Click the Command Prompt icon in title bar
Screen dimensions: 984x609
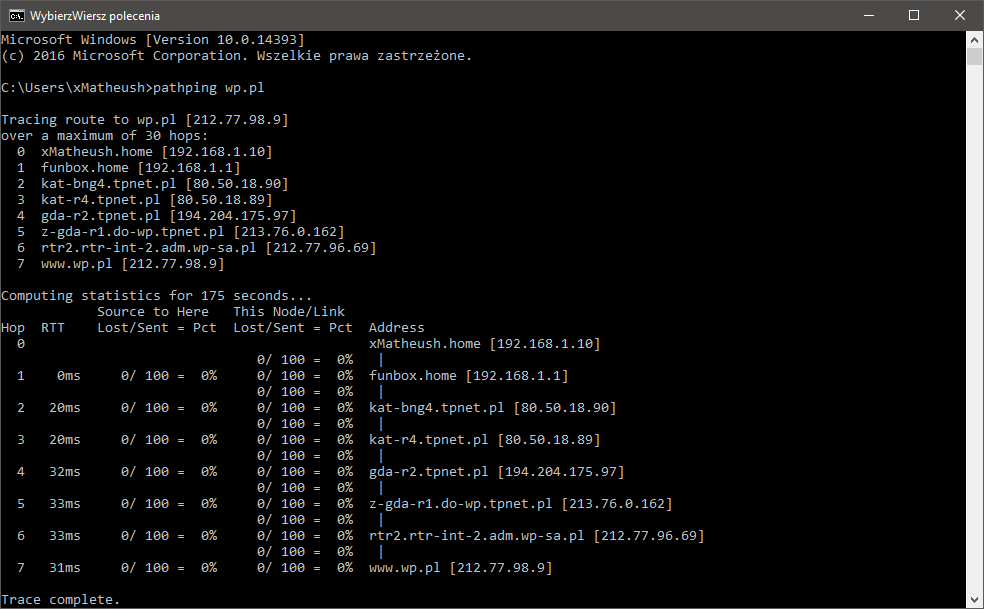(x=16, y=15)
